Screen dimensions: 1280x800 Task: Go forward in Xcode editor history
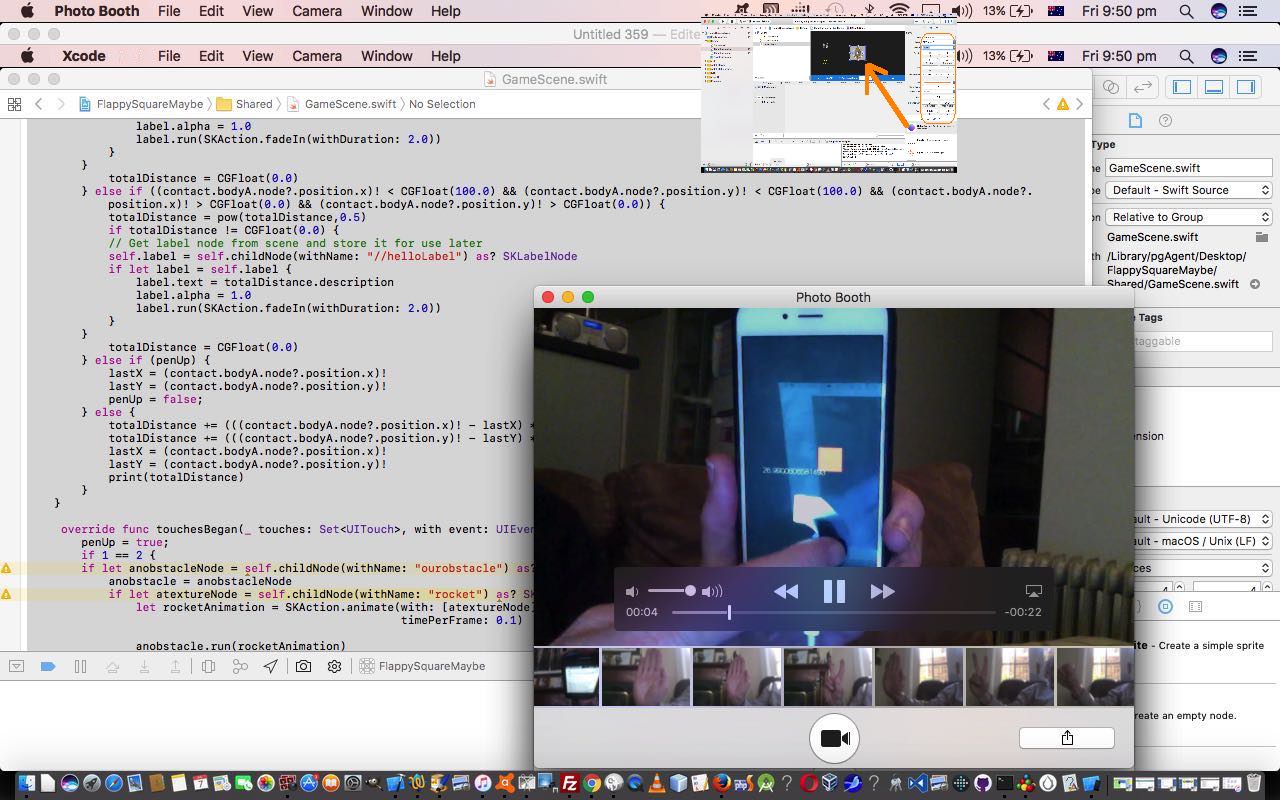coord(61,104)
